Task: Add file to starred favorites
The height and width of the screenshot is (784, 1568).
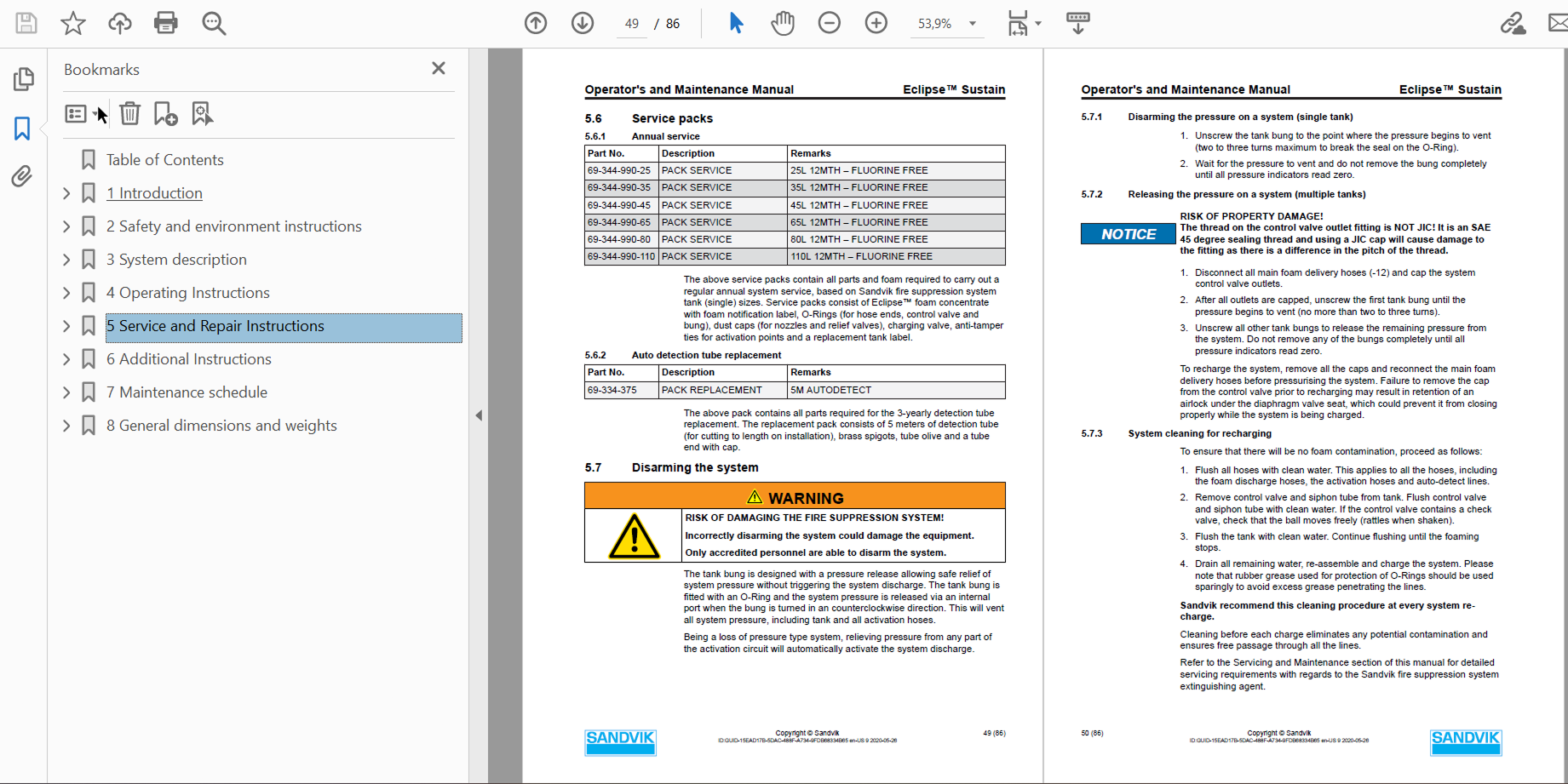Action: coord(73,23)
